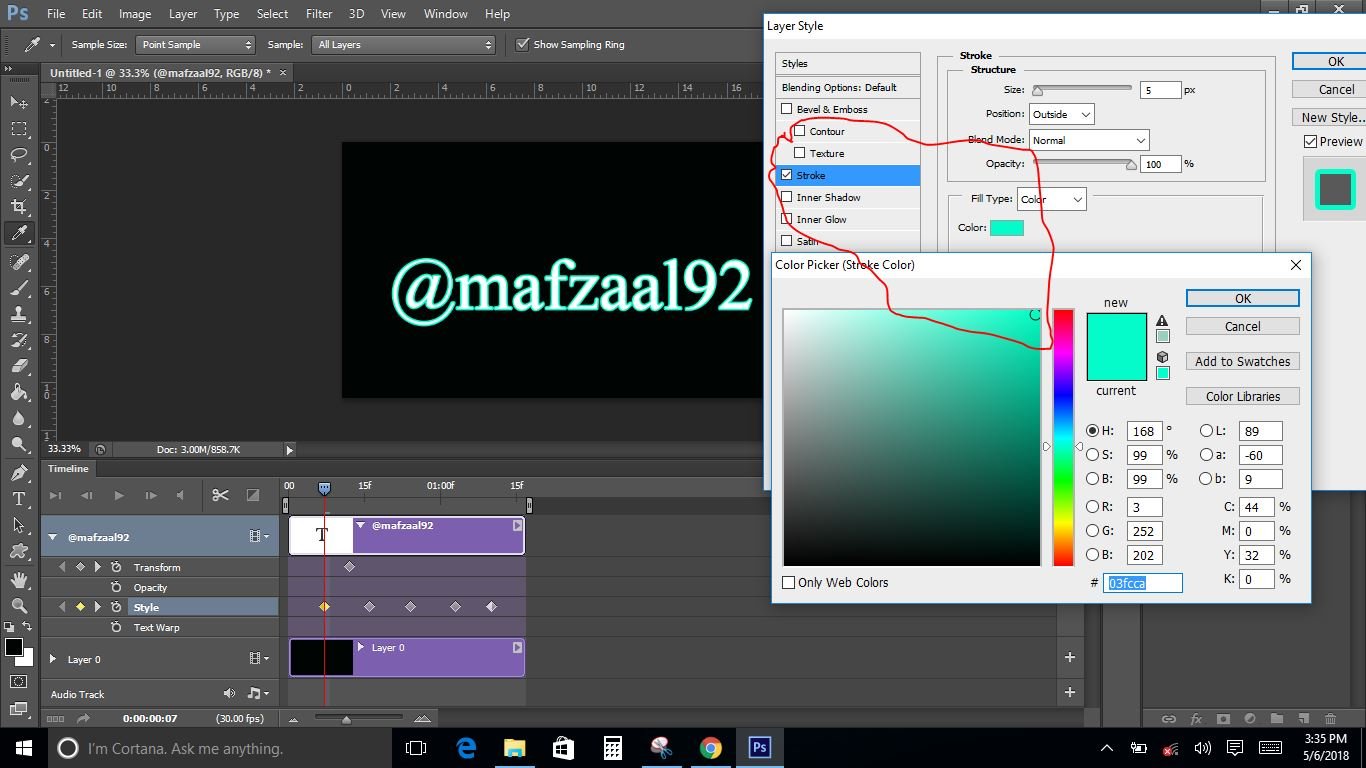Select the L: lightness radio button

click(1206, 431)
